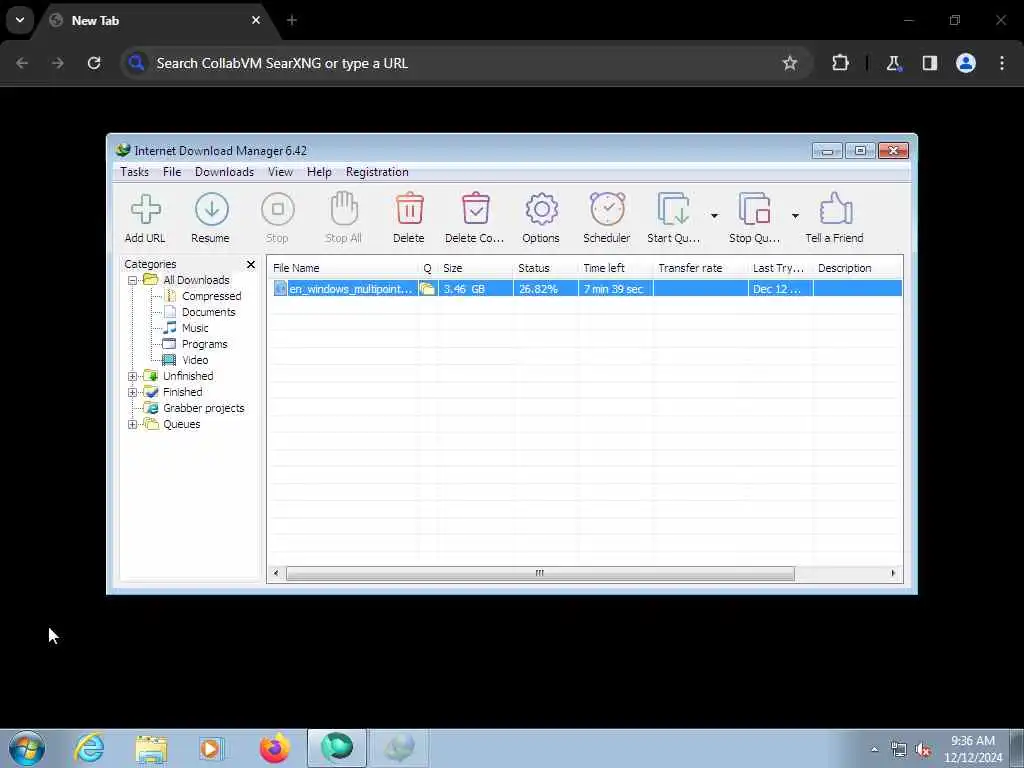The width and height of the screenshot is (1024, 768).
Task: Sort by File Name column header
Action: (343, 268)
